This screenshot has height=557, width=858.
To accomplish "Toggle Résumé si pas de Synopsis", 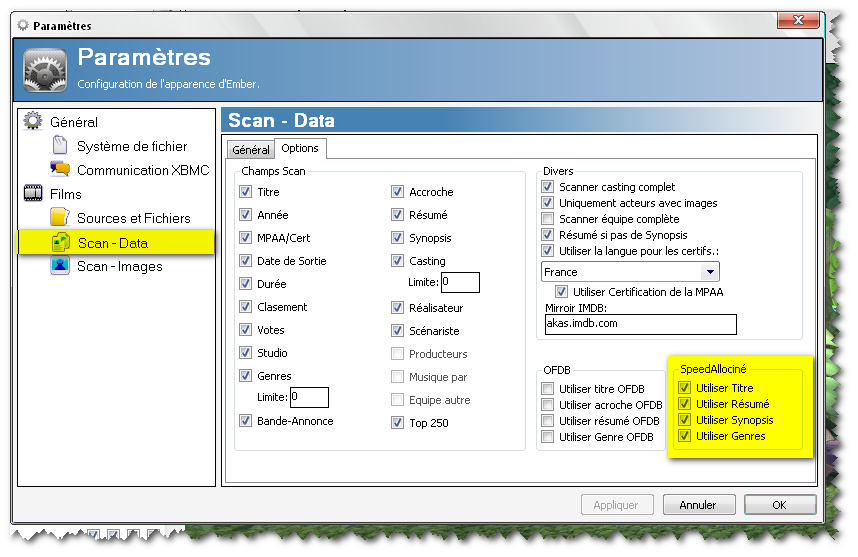I will click(547, 235).
